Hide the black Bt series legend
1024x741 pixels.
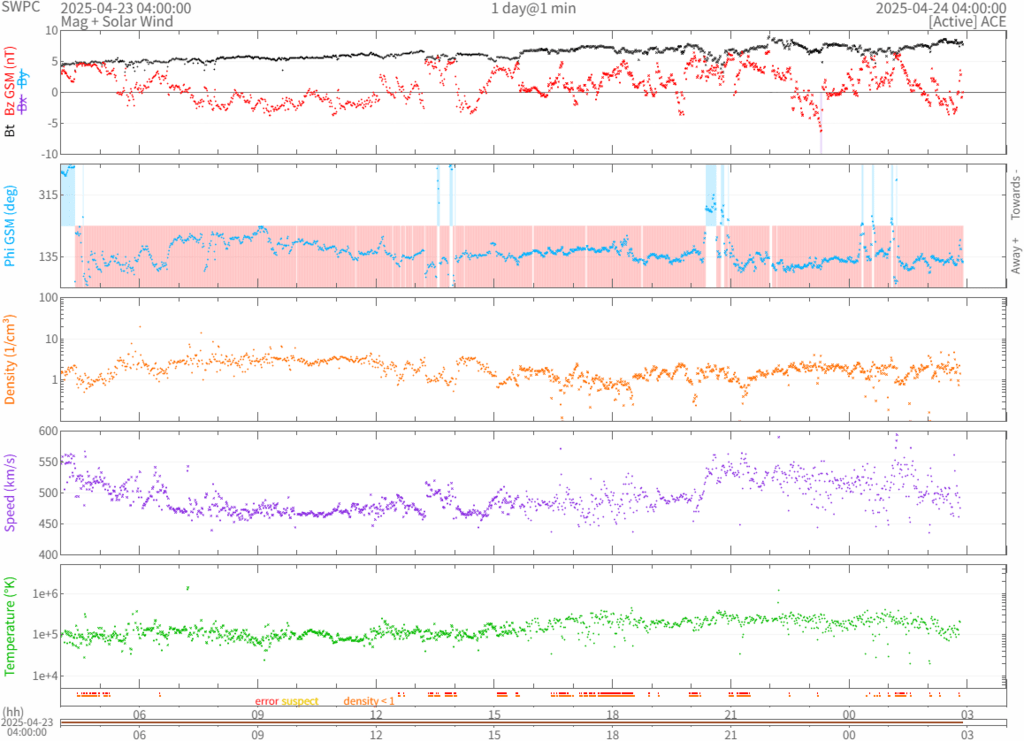click(x=10, y=129)
